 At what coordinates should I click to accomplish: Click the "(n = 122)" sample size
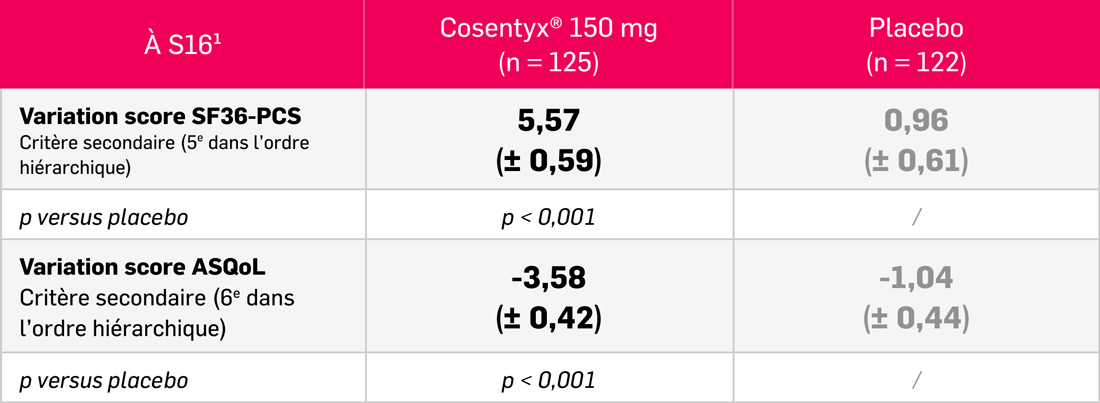point(915,63)
